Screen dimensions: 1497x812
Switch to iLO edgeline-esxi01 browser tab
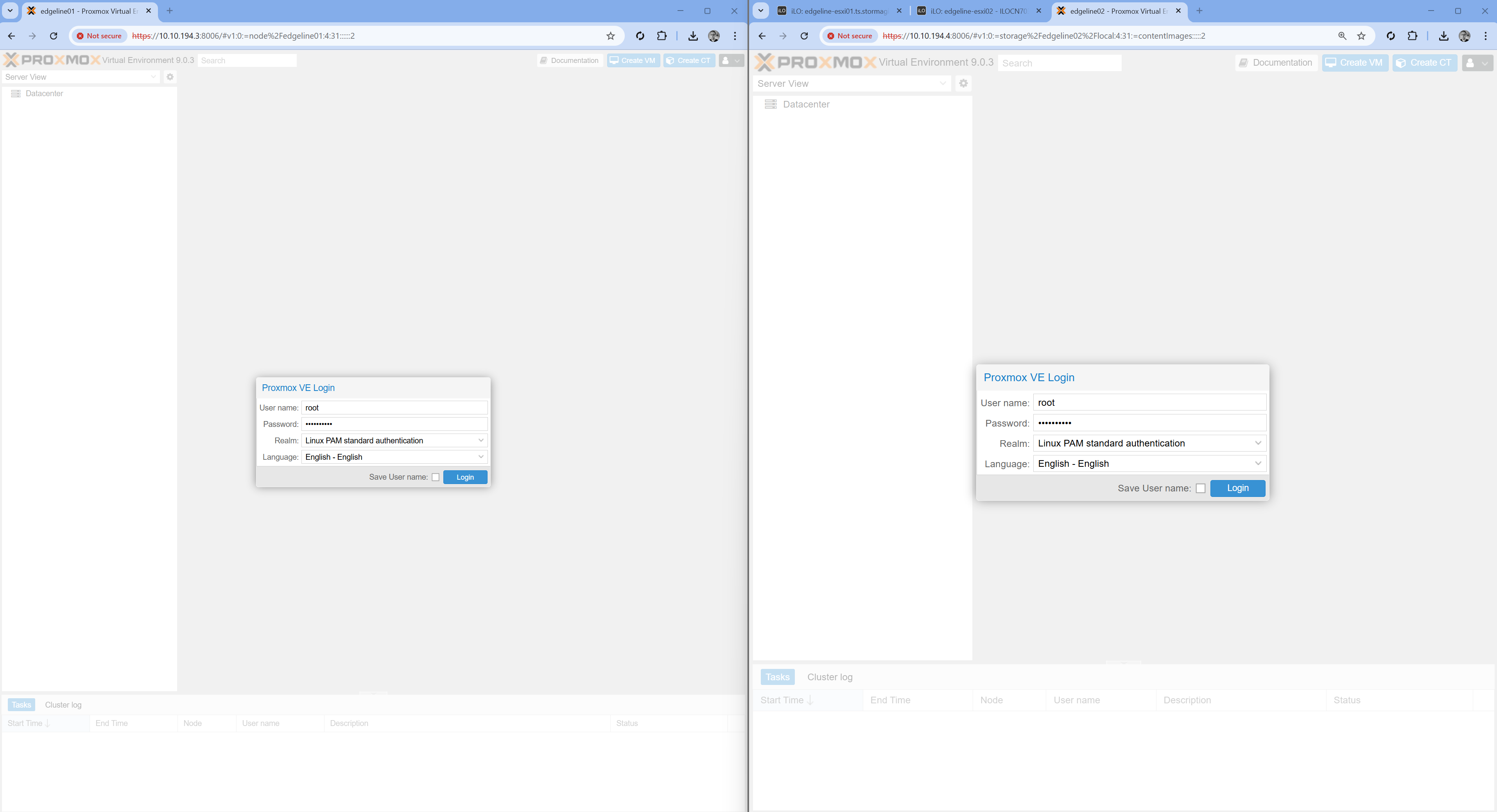tap(839, 11)
